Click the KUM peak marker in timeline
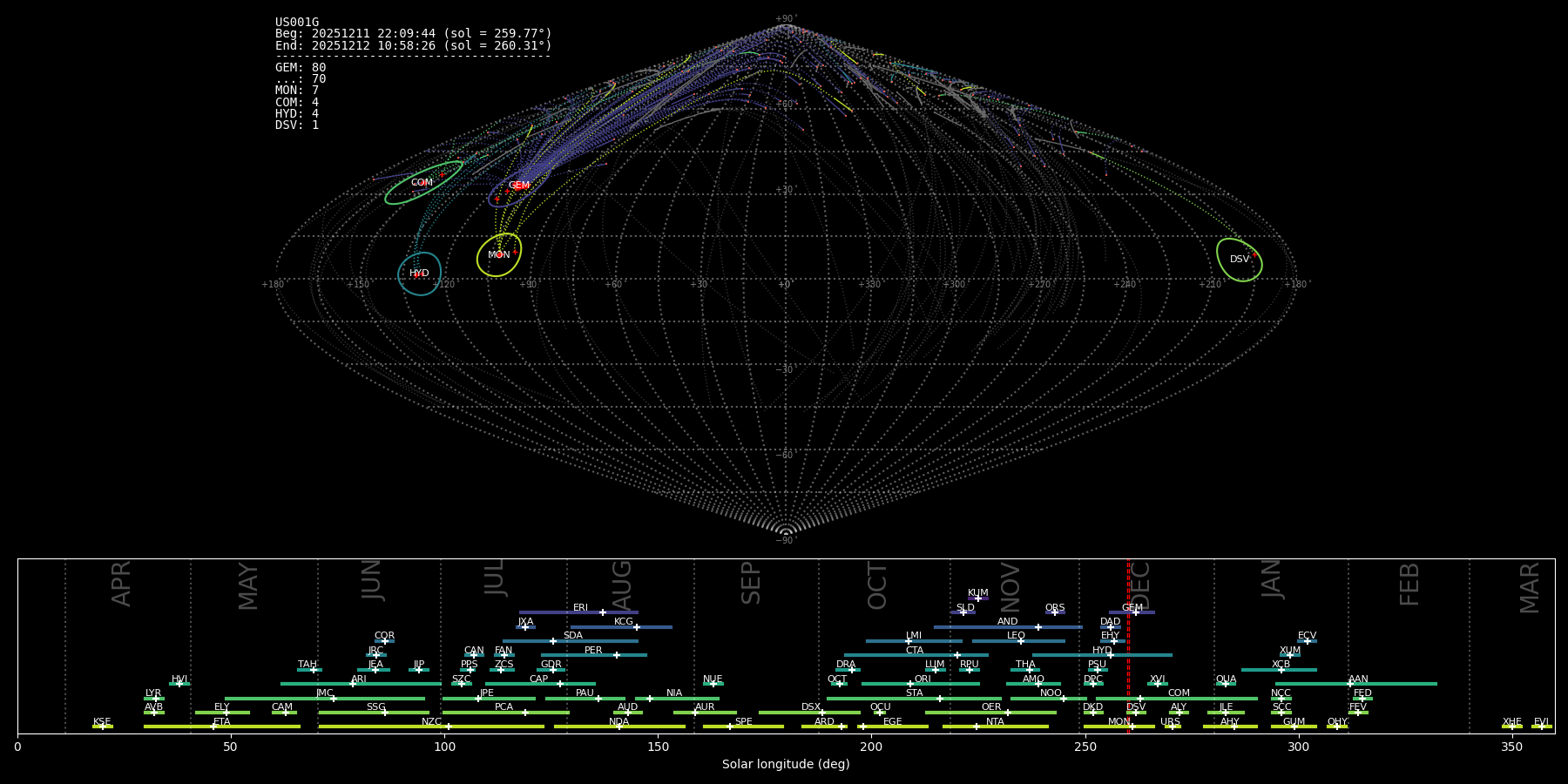The width and height of the screenshot is (1568, 784). (978, 598)
